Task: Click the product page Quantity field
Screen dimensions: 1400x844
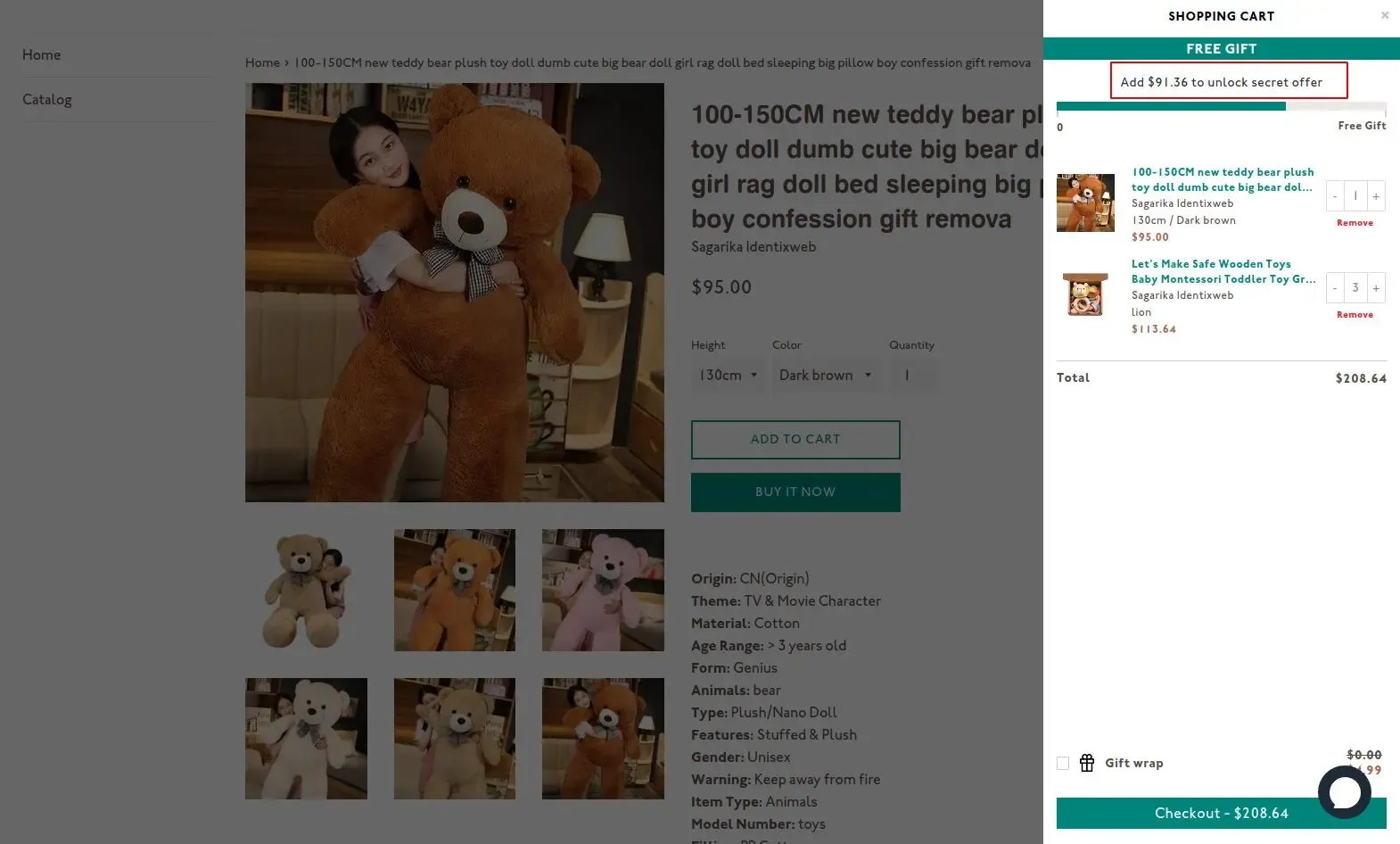Action: [913, 376]
